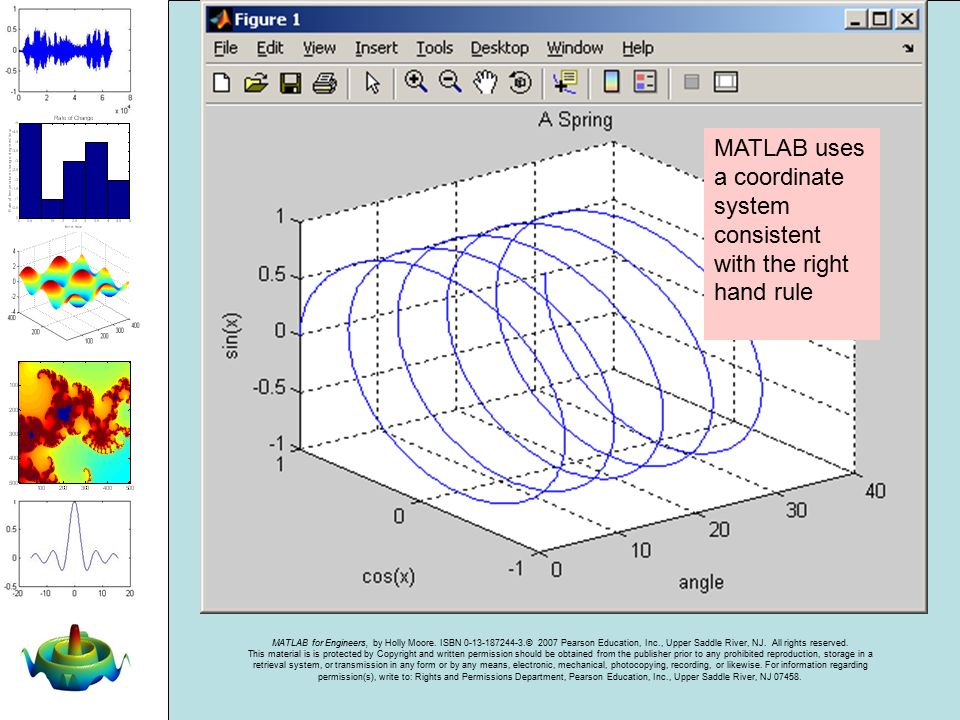Open the Desktop menu

tap(500, 48)
